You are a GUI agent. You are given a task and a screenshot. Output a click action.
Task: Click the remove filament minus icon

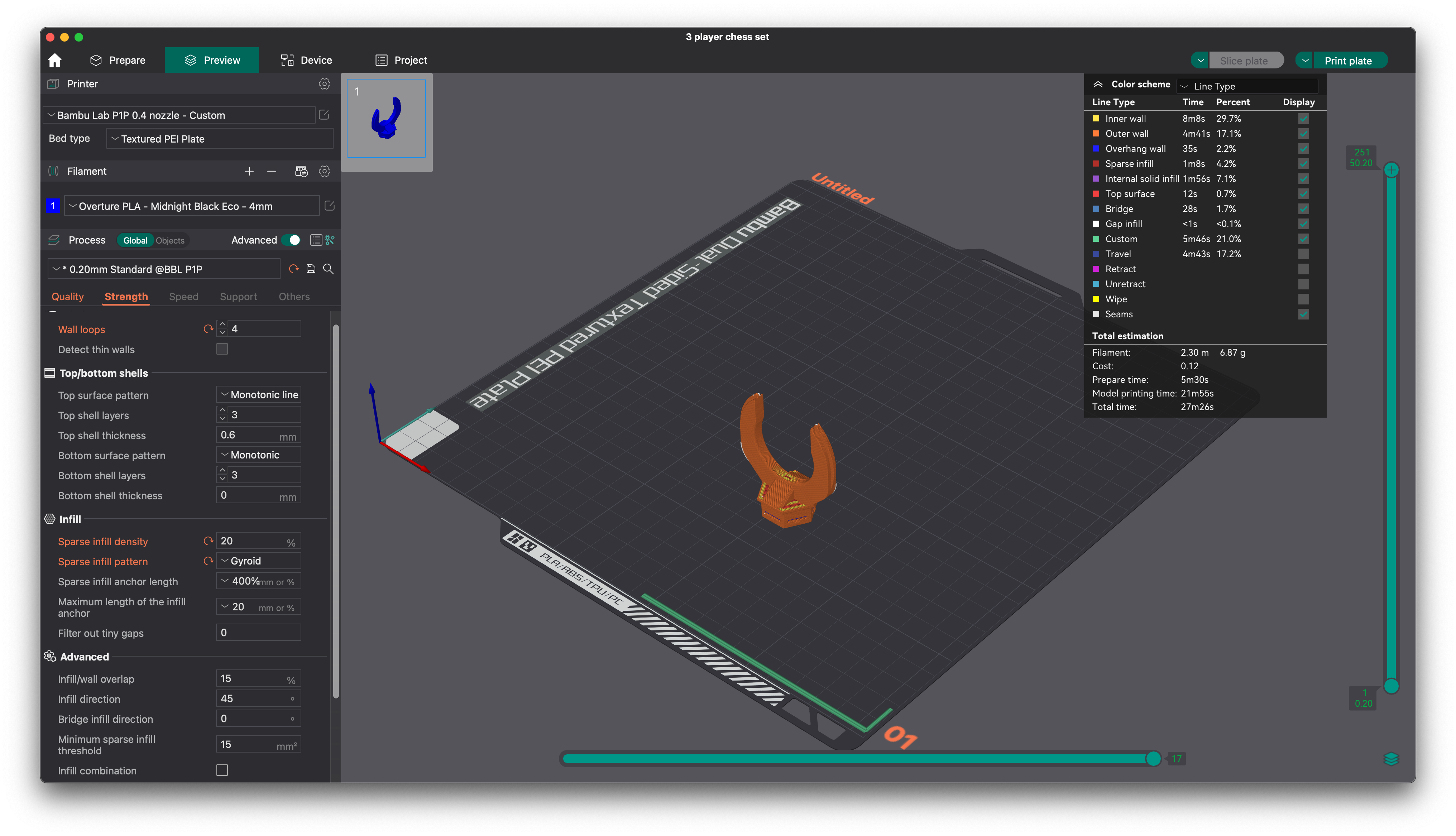click(x=272, y=171)
